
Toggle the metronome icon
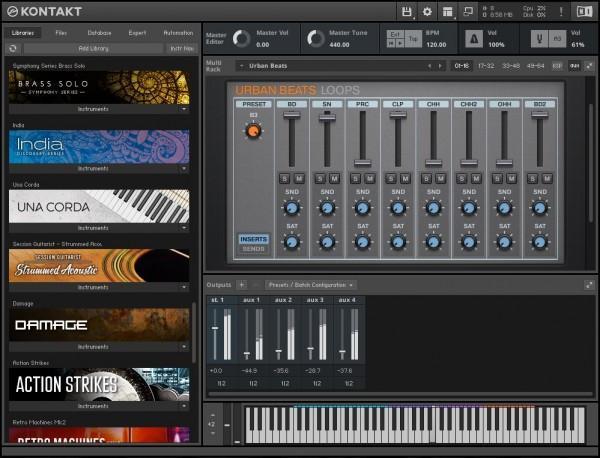[474, 39]
